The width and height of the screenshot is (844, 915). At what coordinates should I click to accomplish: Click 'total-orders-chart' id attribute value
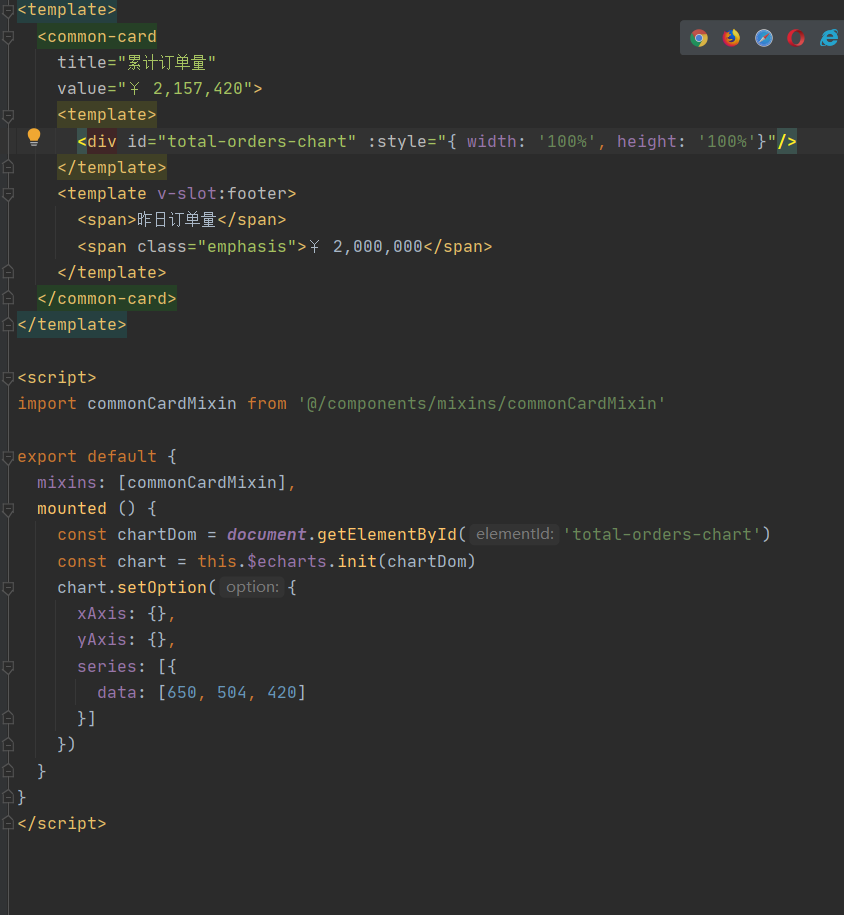click(x=261, y=141)
